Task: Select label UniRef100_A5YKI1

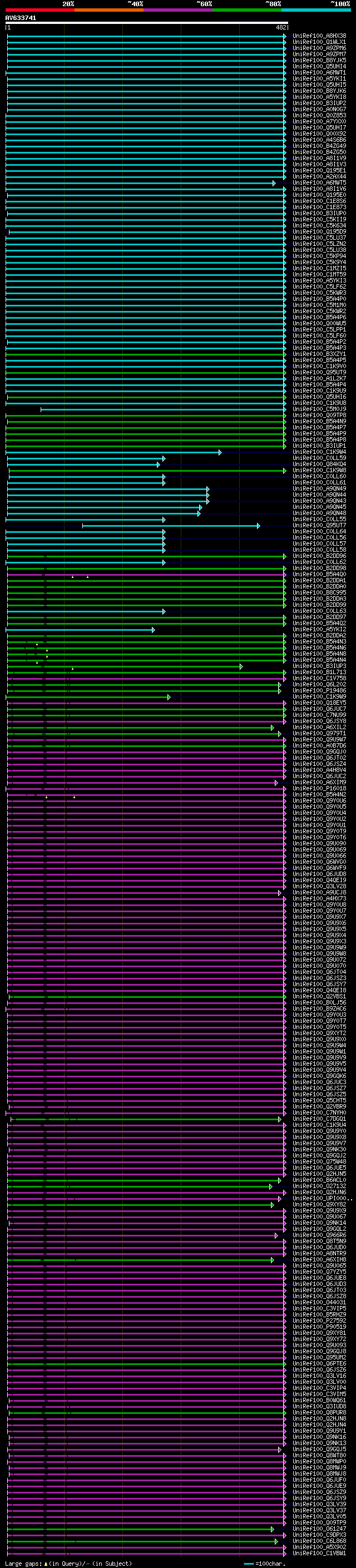Action: (x=319, y=78)
